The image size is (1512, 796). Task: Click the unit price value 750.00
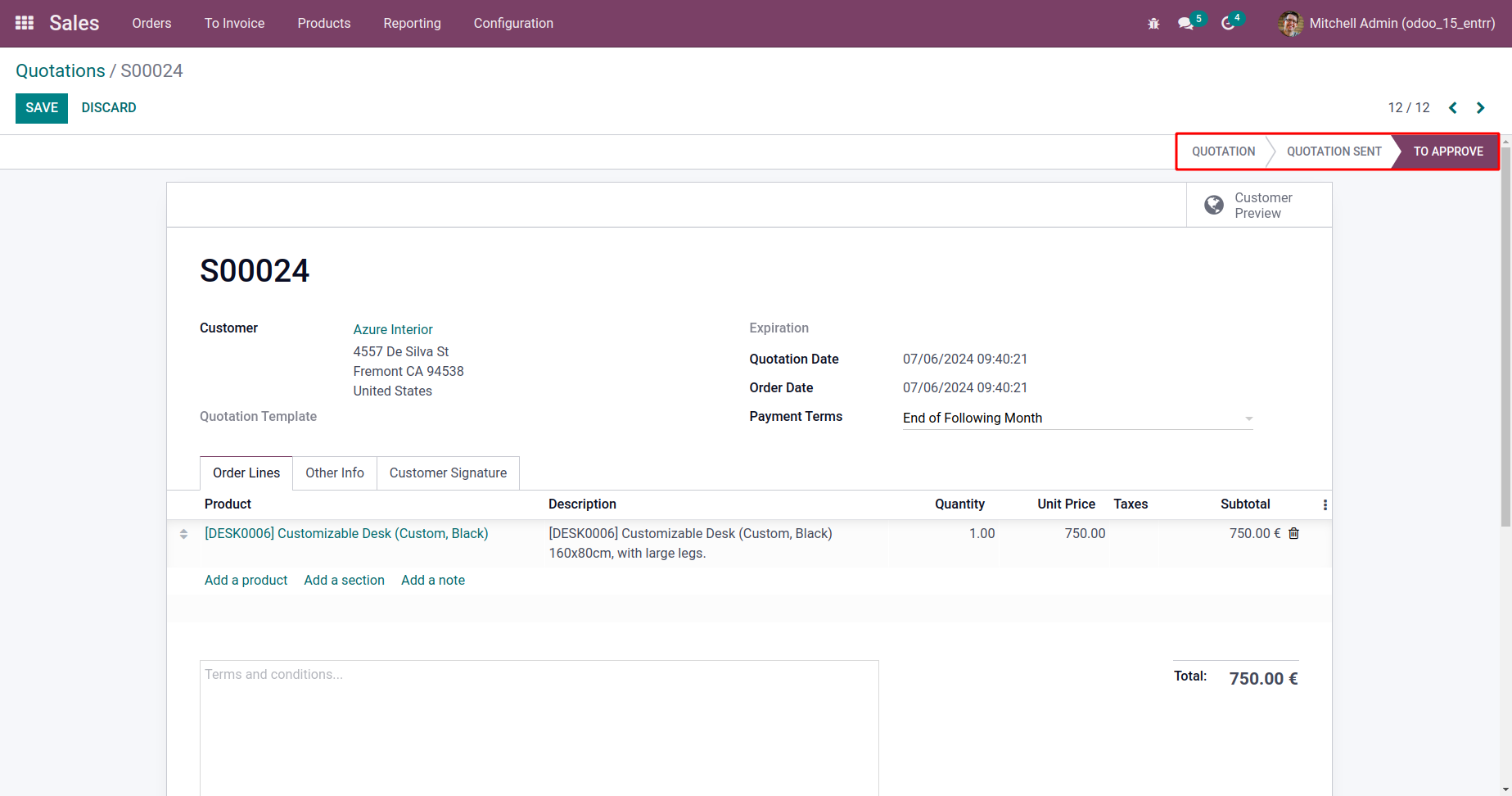pos(1085,534)
